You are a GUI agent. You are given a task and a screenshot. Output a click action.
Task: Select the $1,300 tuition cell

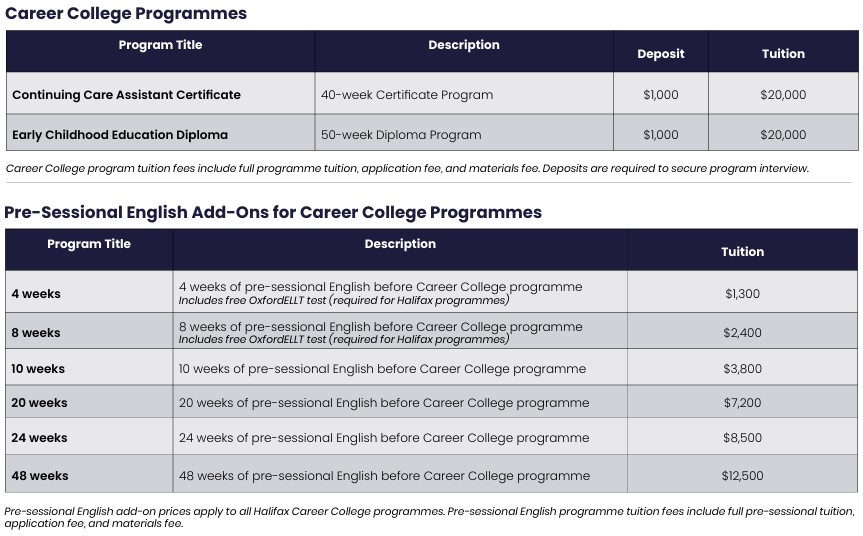[x=742, y=294]
